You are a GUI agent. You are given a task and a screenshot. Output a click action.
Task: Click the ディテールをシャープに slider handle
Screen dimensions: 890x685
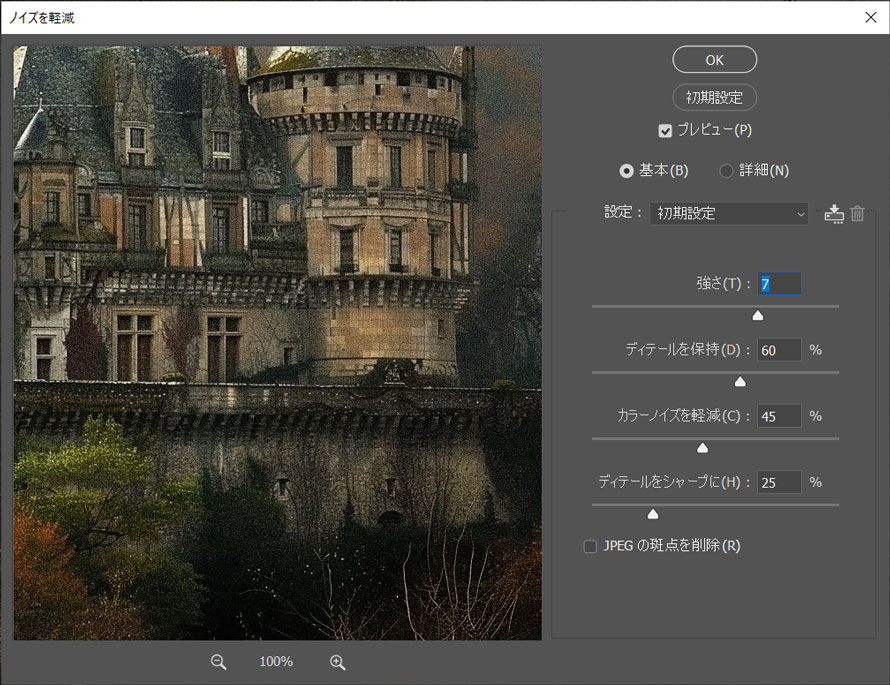tap(653, 513)
